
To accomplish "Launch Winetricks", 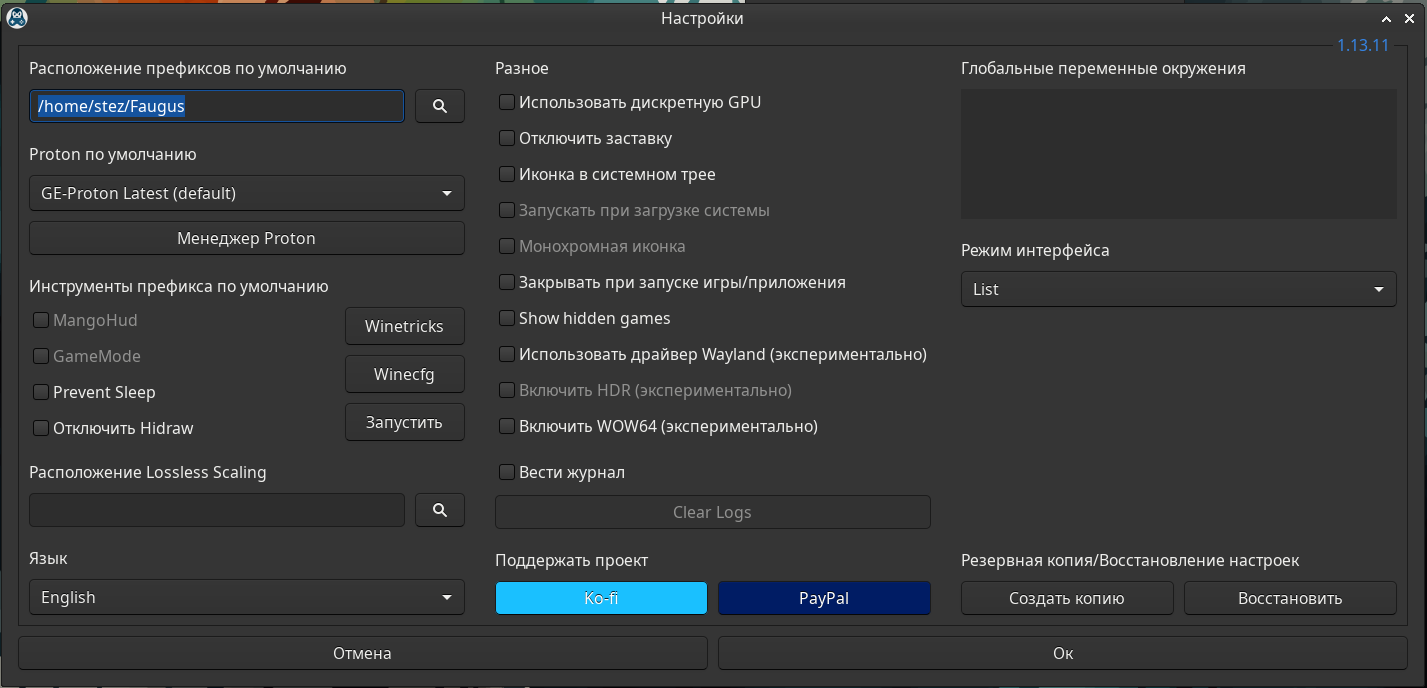I will pos(405,326).
